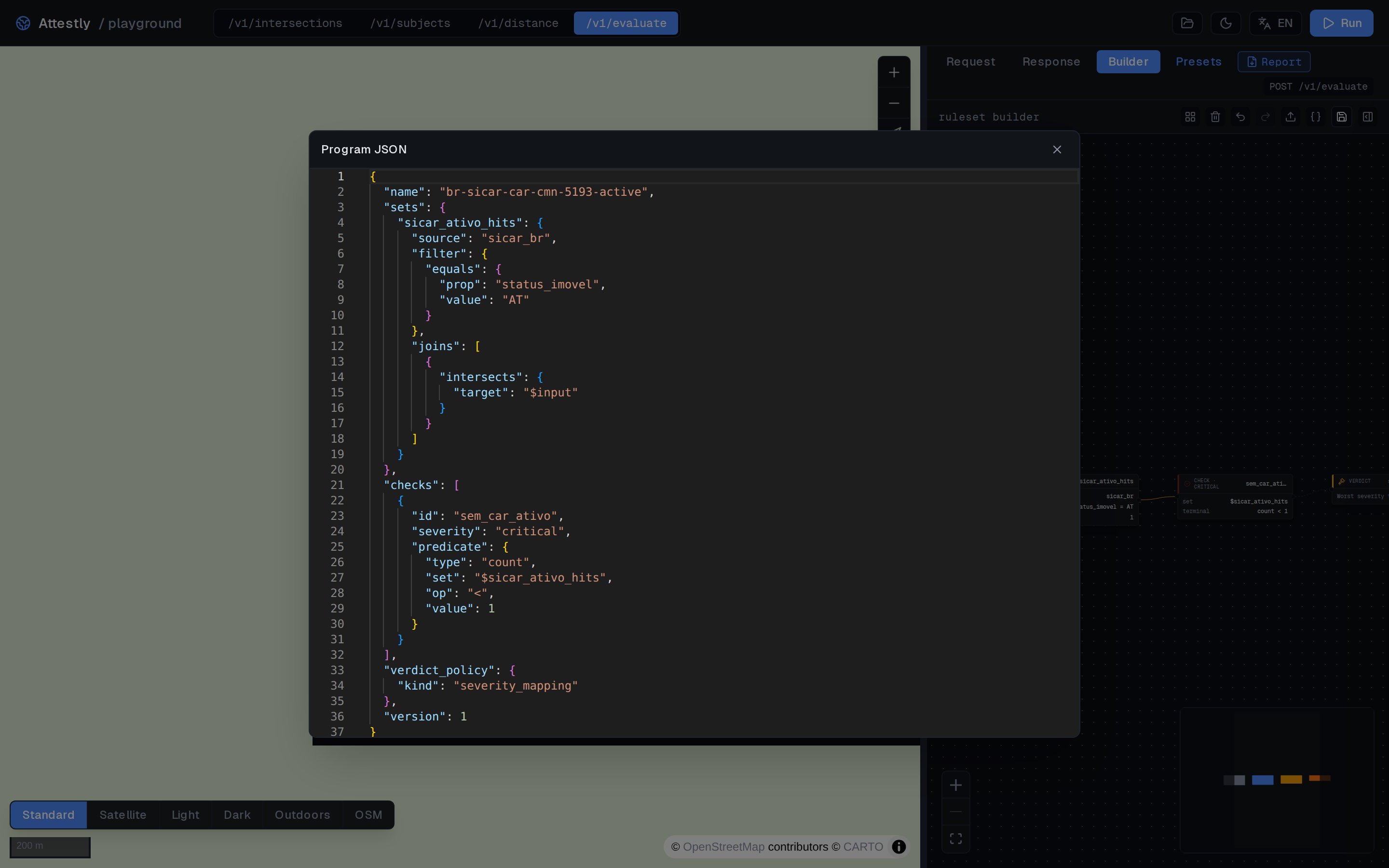Select the Standard basemap style
The width and height of the screenshot is (1389, 868).
(x=48, y=814)
